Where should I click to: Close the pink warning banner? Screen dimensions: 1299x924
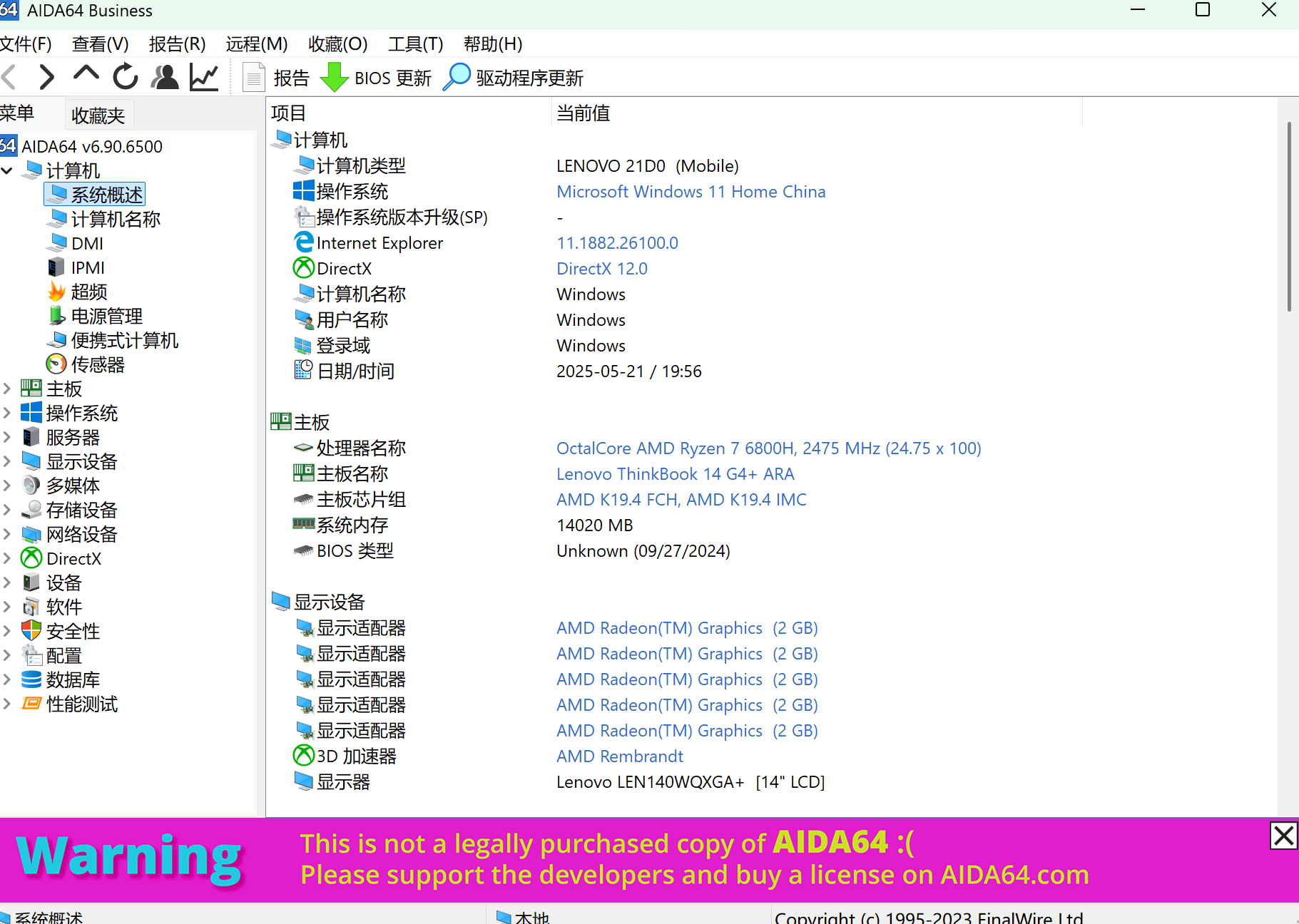click(x=1283, y=836)
